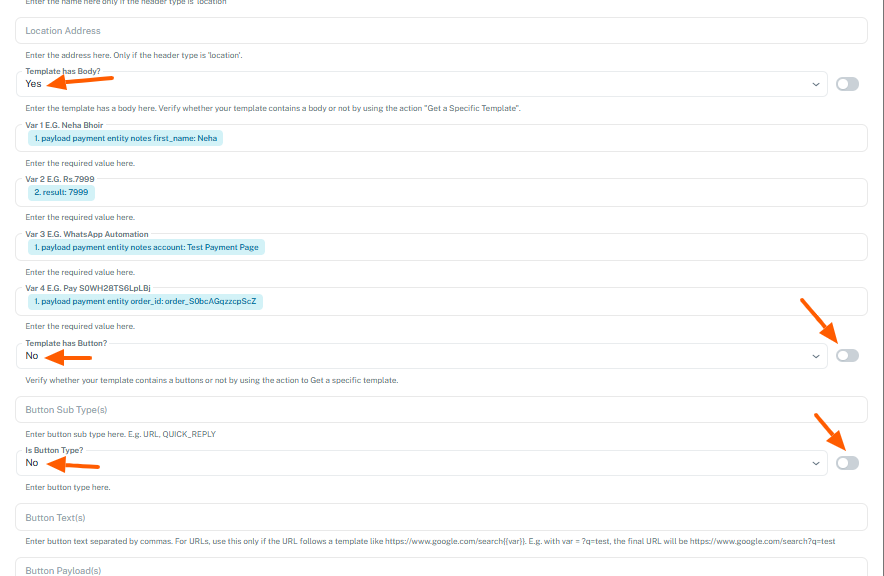This screenshot has height=576, width=884.
Task: Focus the Location Address input field
Action: click(x=440, y=31)
